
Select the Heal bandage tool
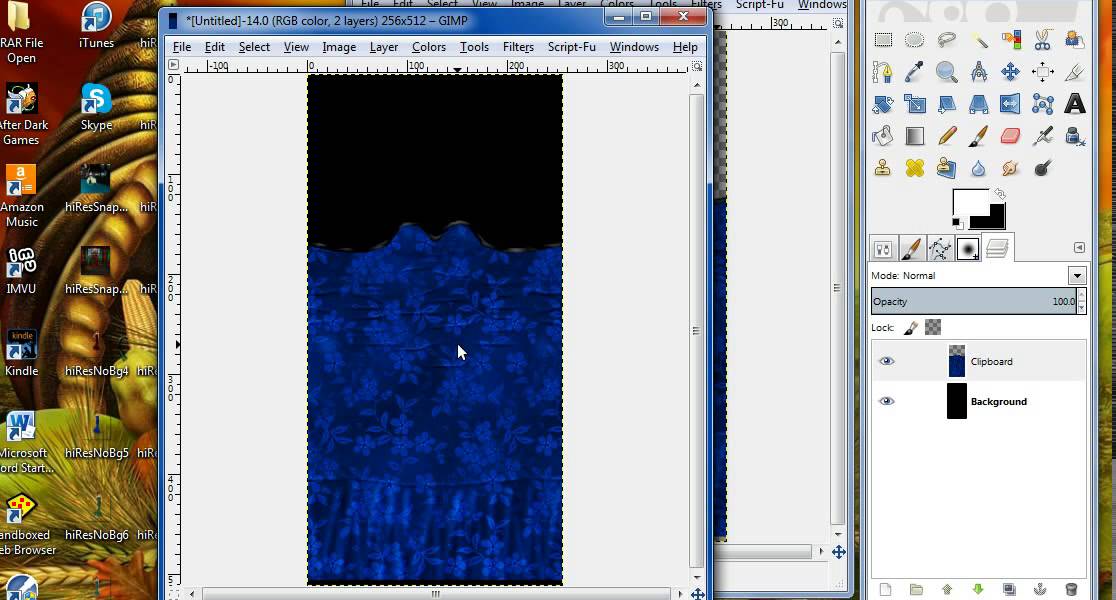point(915,168)
